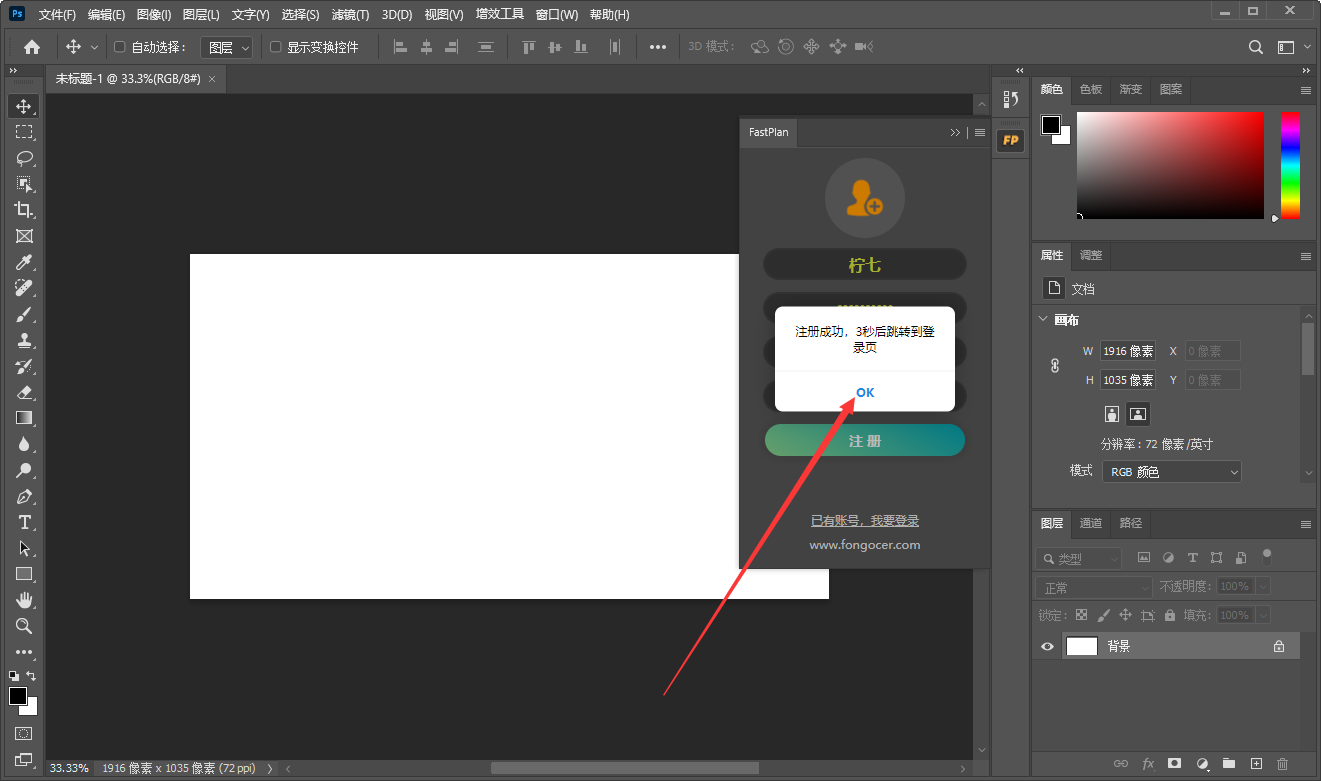Switch to the 通道 tab
The height and width of the screenshot is (781, 1321).
click(x=1090, y=523)
